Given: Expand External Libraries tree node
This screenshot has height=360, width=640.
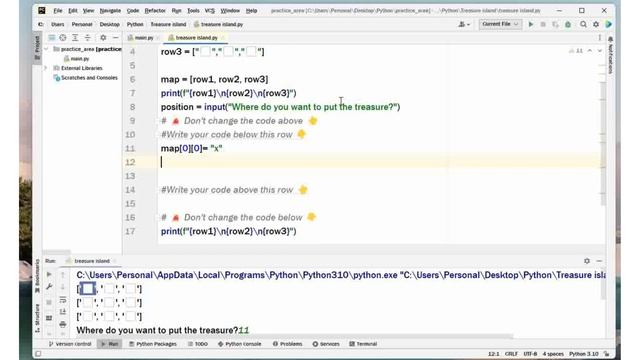Looking at the screenshot, I should tap(46, 68).
